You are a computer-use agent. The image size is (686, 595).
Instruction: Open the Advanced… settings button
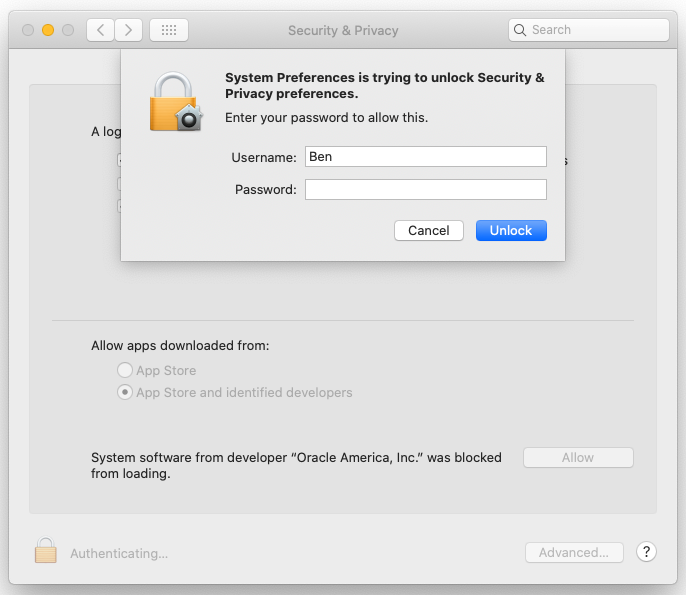tap(574, 552)
